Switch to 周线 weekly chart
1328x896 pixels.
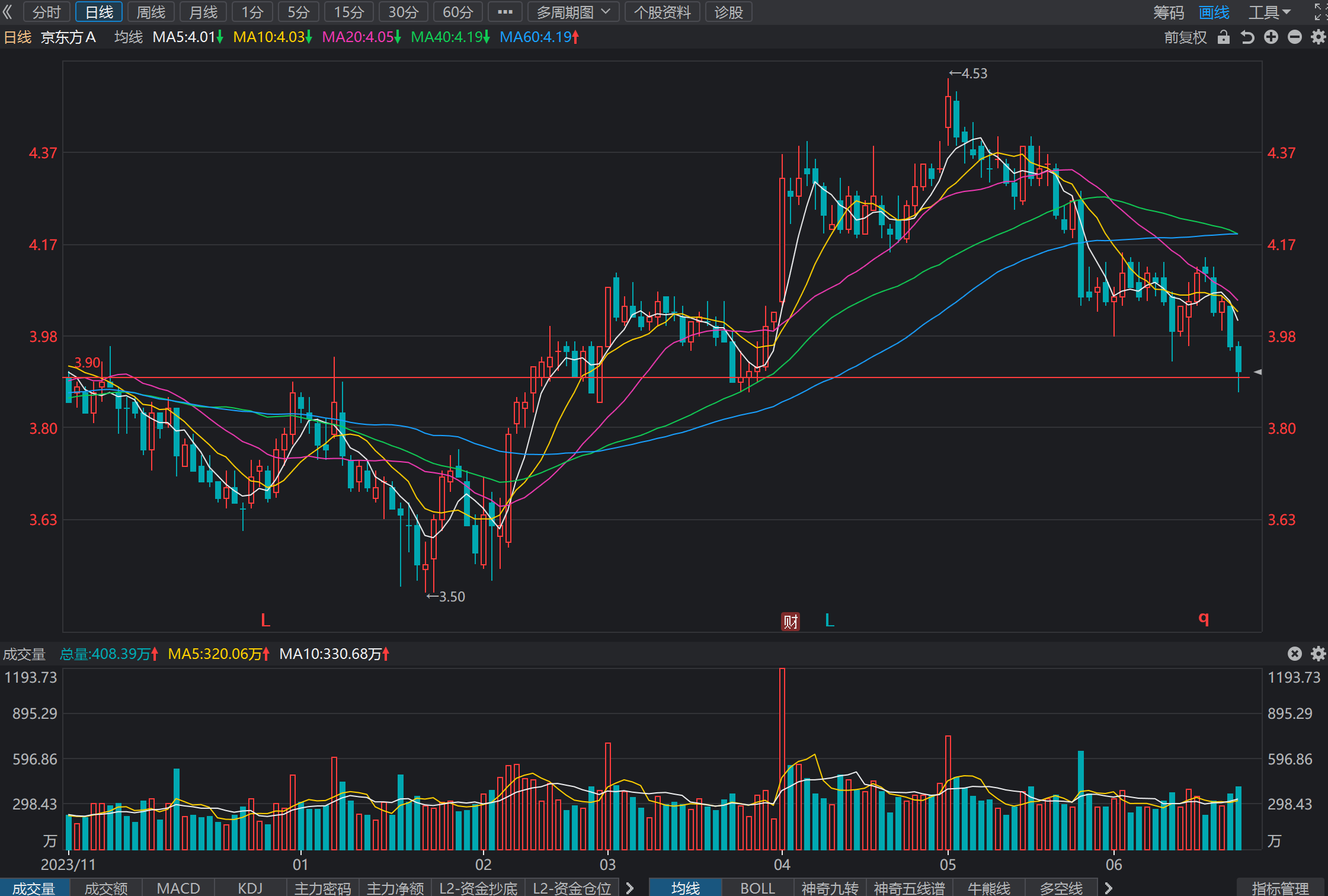pos(151,12)
